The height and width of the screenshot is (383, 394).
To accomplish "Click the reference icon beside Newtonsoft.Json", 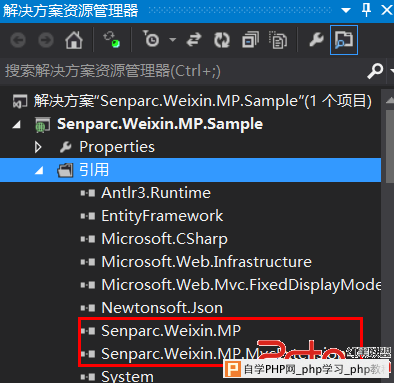I will pyautogui.click(x=88, y=308).
